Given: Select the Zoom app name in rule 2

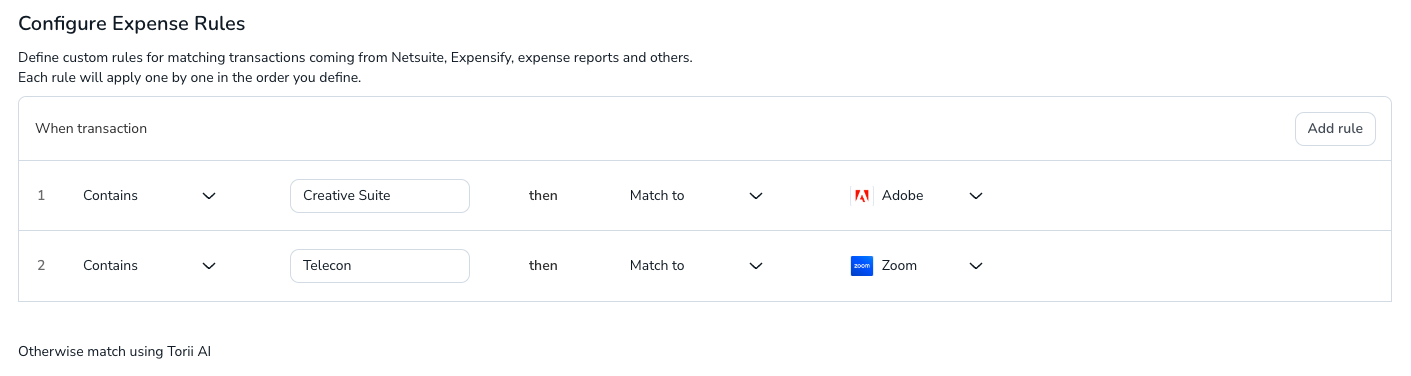Looking at the screenshot, I should (899, 266).
